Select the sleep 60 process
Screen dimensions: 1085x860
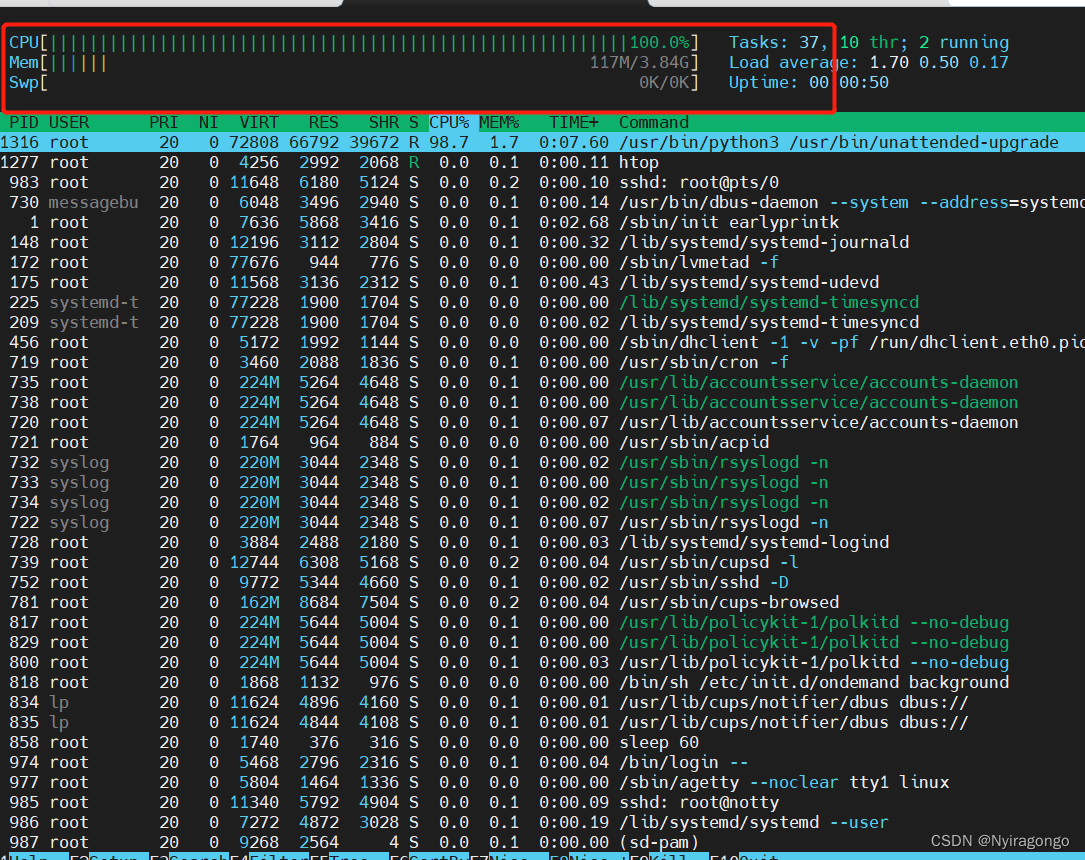pos(542,743)
